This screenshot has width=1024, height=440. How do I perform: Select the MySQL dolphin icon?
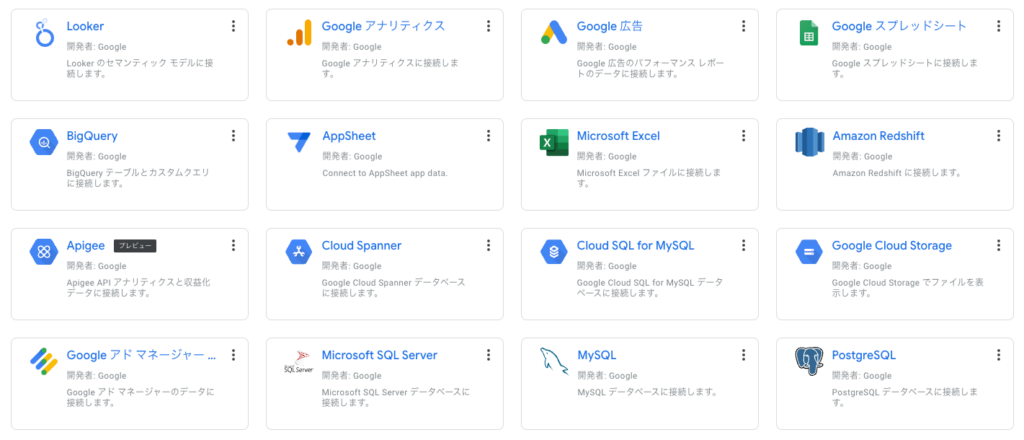pos(554,361)
